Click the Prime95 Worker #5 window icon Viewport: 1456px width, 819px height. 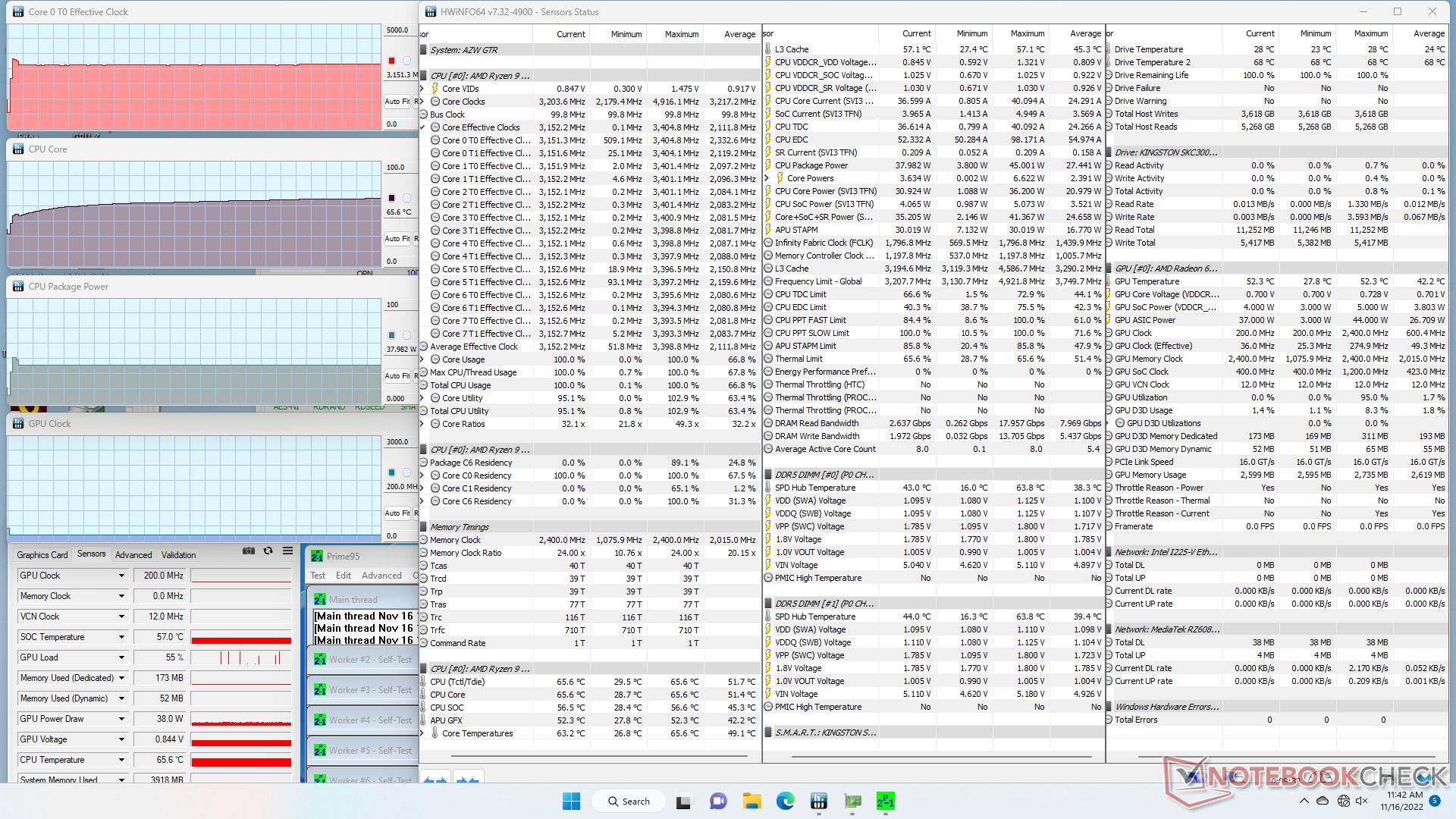click(320, 751)
